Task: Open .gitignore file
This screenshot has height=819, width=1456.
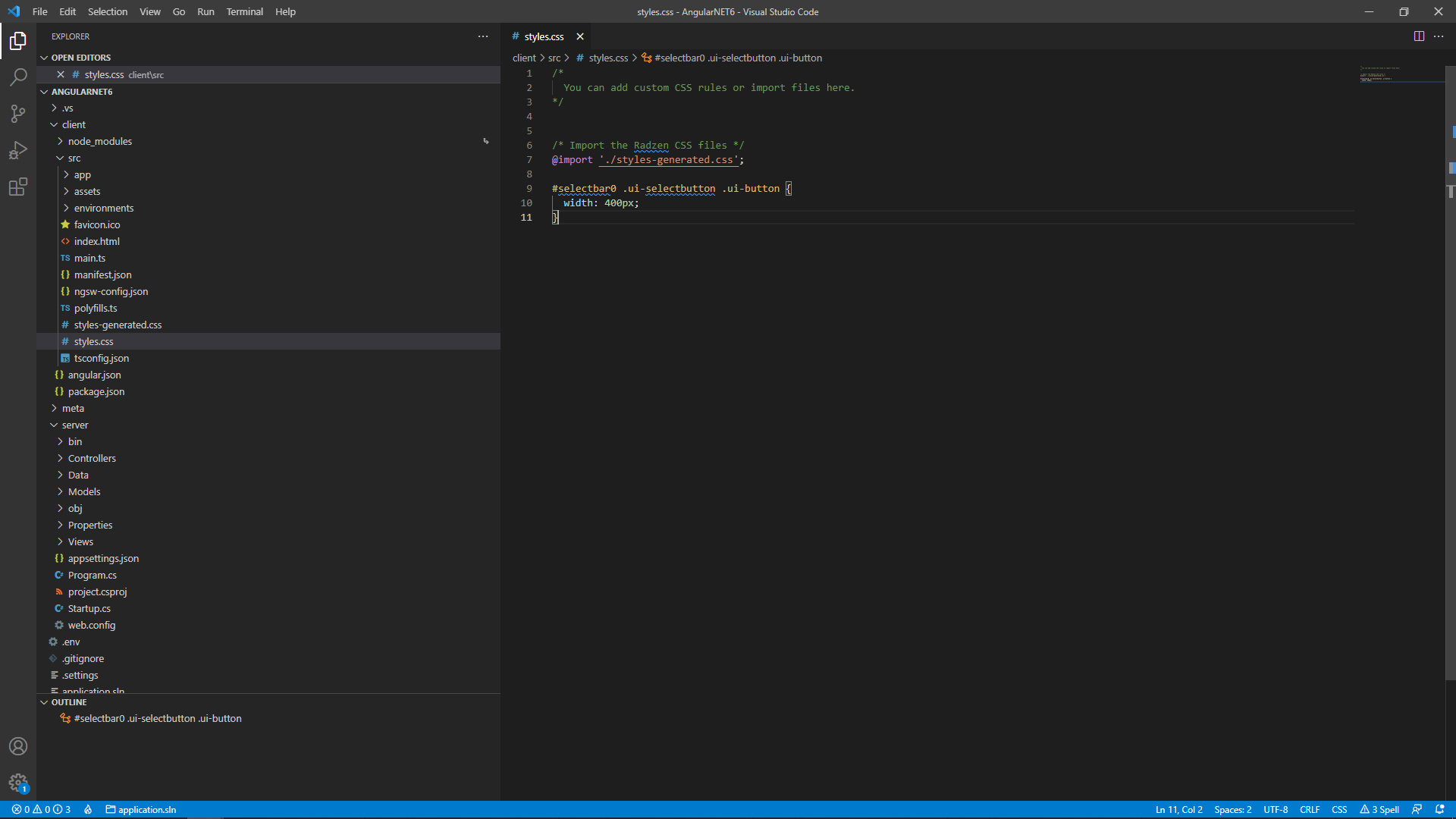Action: (x=268, y=658)
